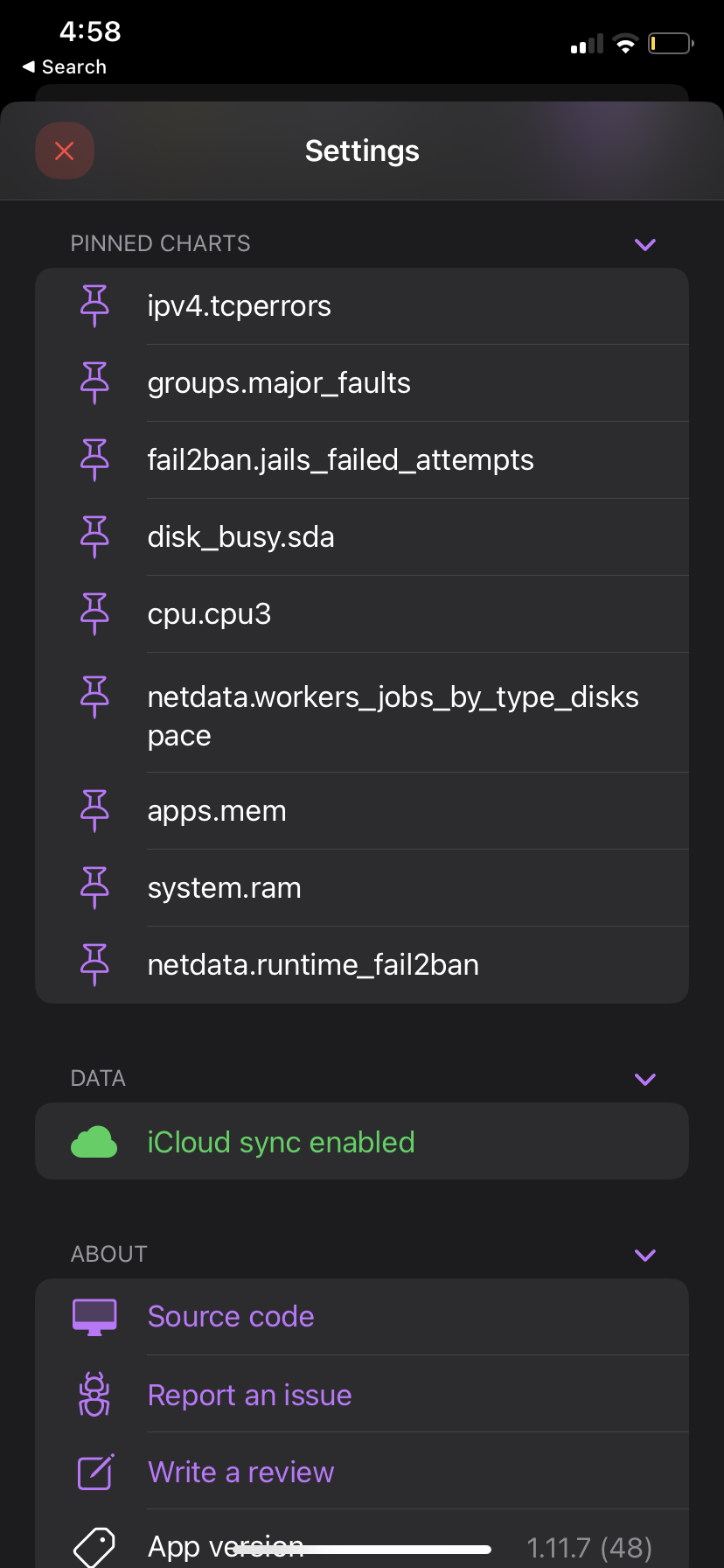Tap the tag icon beside App version
The height and width of the screenshot is (1568, 724).
(94, 1547)
